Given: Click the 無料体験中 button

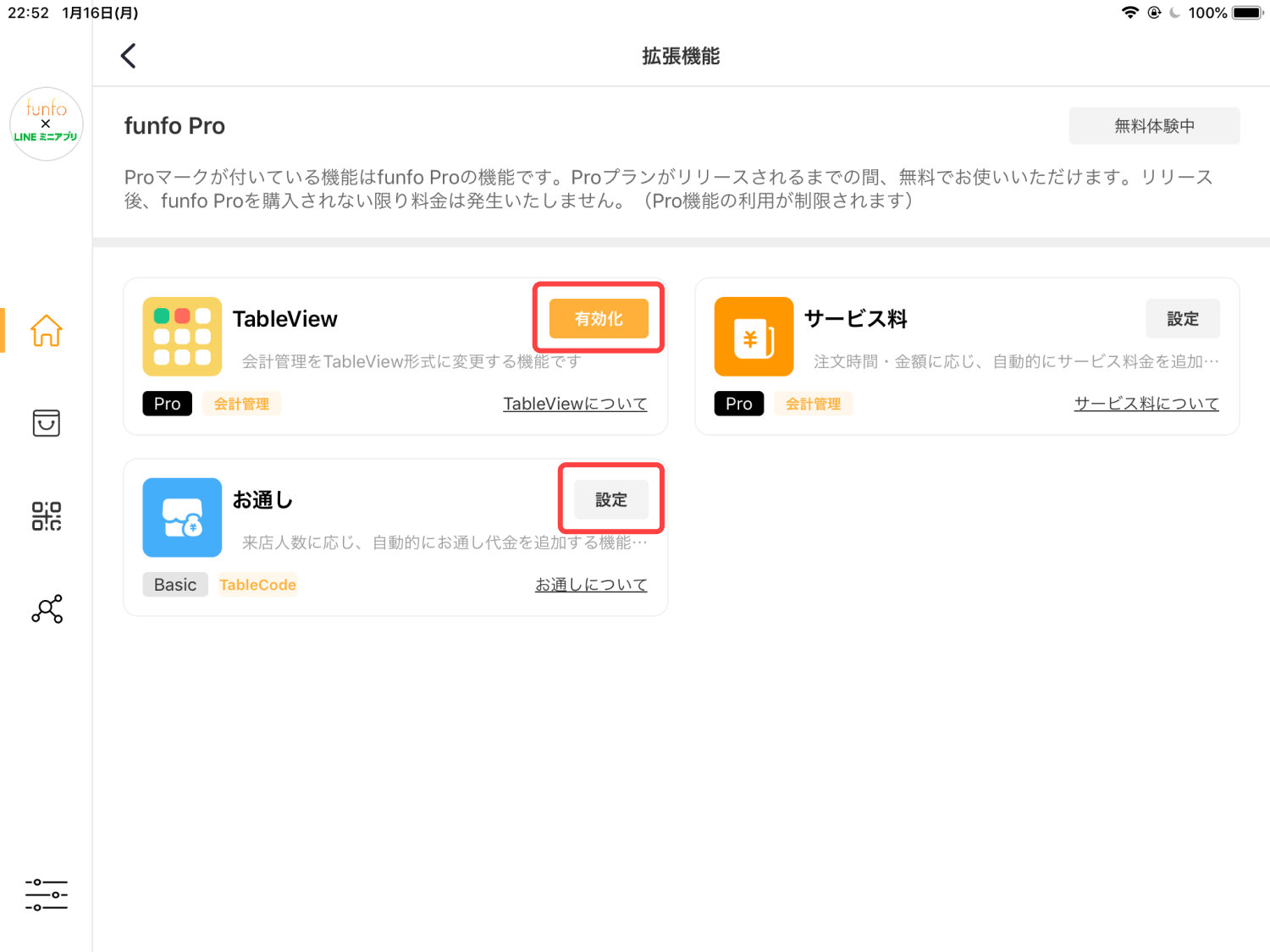Looking at the screenshot, I should pyautogui.click(x=1154, y=125).
